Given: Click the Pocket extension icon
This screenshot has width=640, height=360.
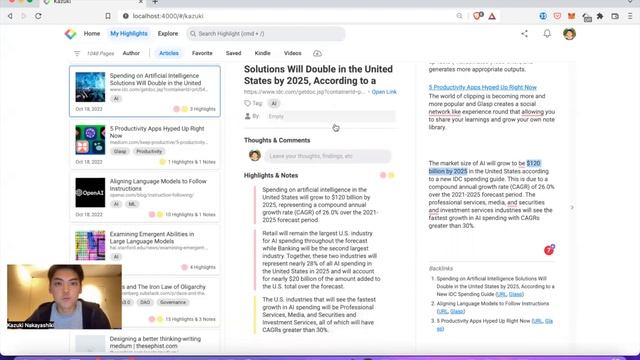Looking at the screenshot, I should point(557,16).
